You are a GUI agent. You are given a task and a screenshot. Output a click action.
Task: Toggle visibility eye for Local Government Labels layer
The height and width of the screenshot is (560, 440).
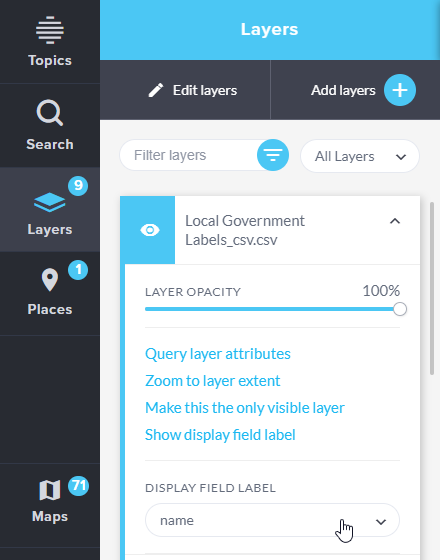(150, 230)
